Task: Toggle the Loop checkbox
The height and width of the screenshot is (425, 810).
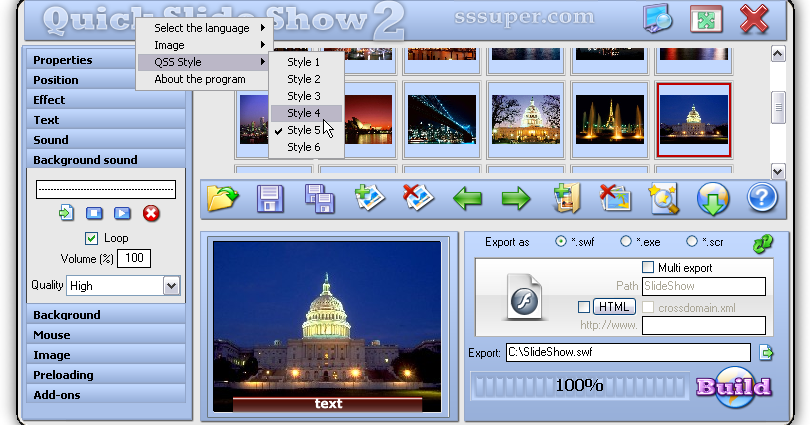Action: [x=91, y=238]
